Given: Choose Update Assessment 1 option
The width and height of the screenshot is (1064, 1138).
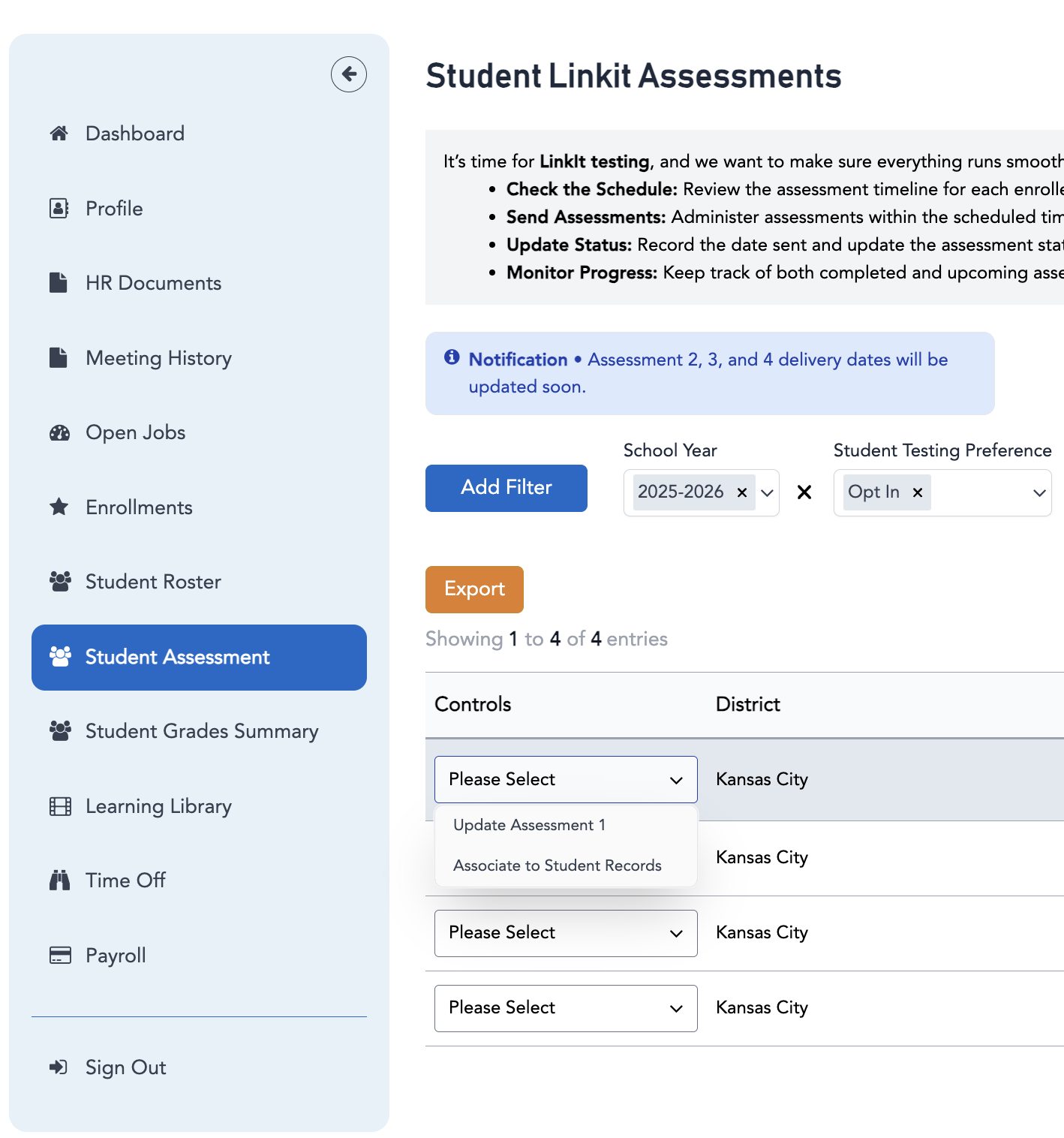Looking at the screenshot, I should [x=529, y=825].
